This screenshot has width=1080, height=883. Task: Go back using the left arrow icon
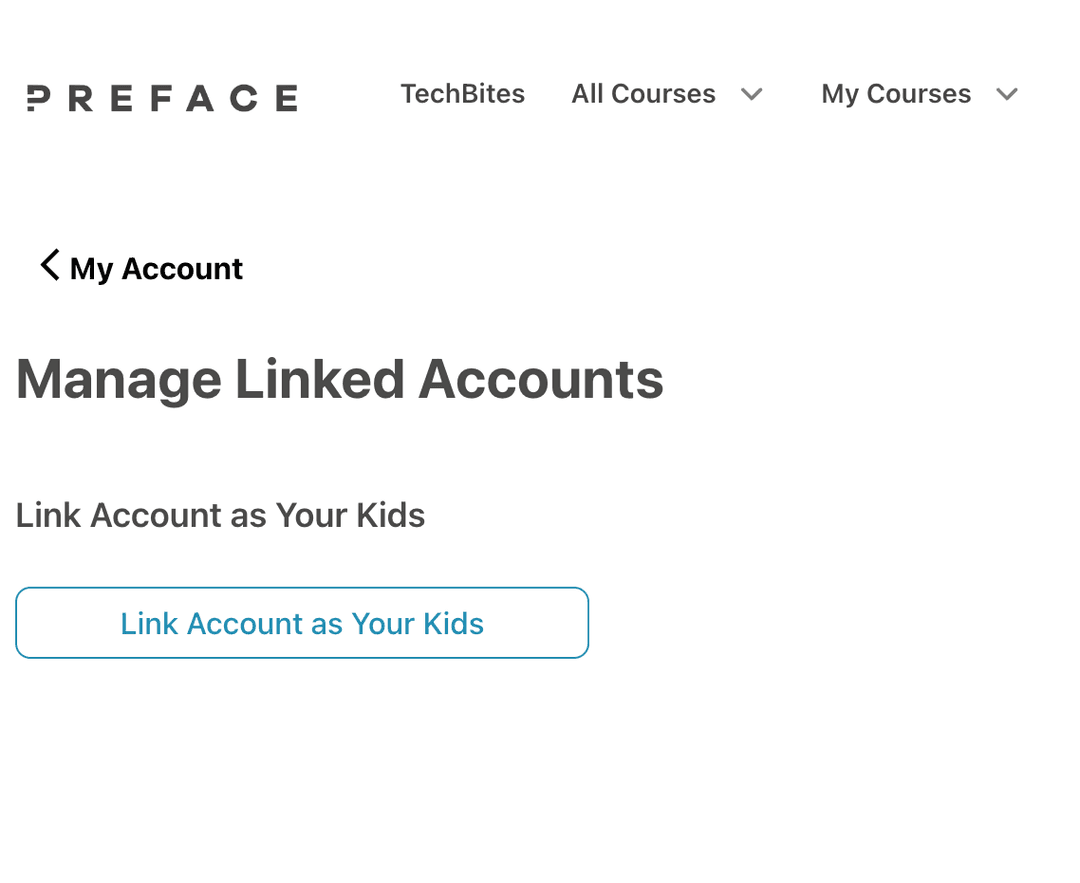[49, 266]
